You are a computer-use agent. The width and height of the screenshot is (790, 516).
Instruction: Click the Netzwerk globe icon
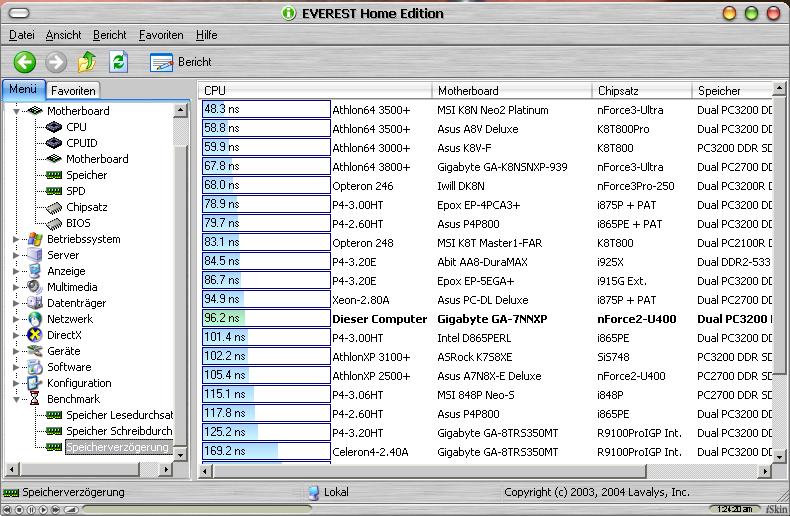coord(35,319)
